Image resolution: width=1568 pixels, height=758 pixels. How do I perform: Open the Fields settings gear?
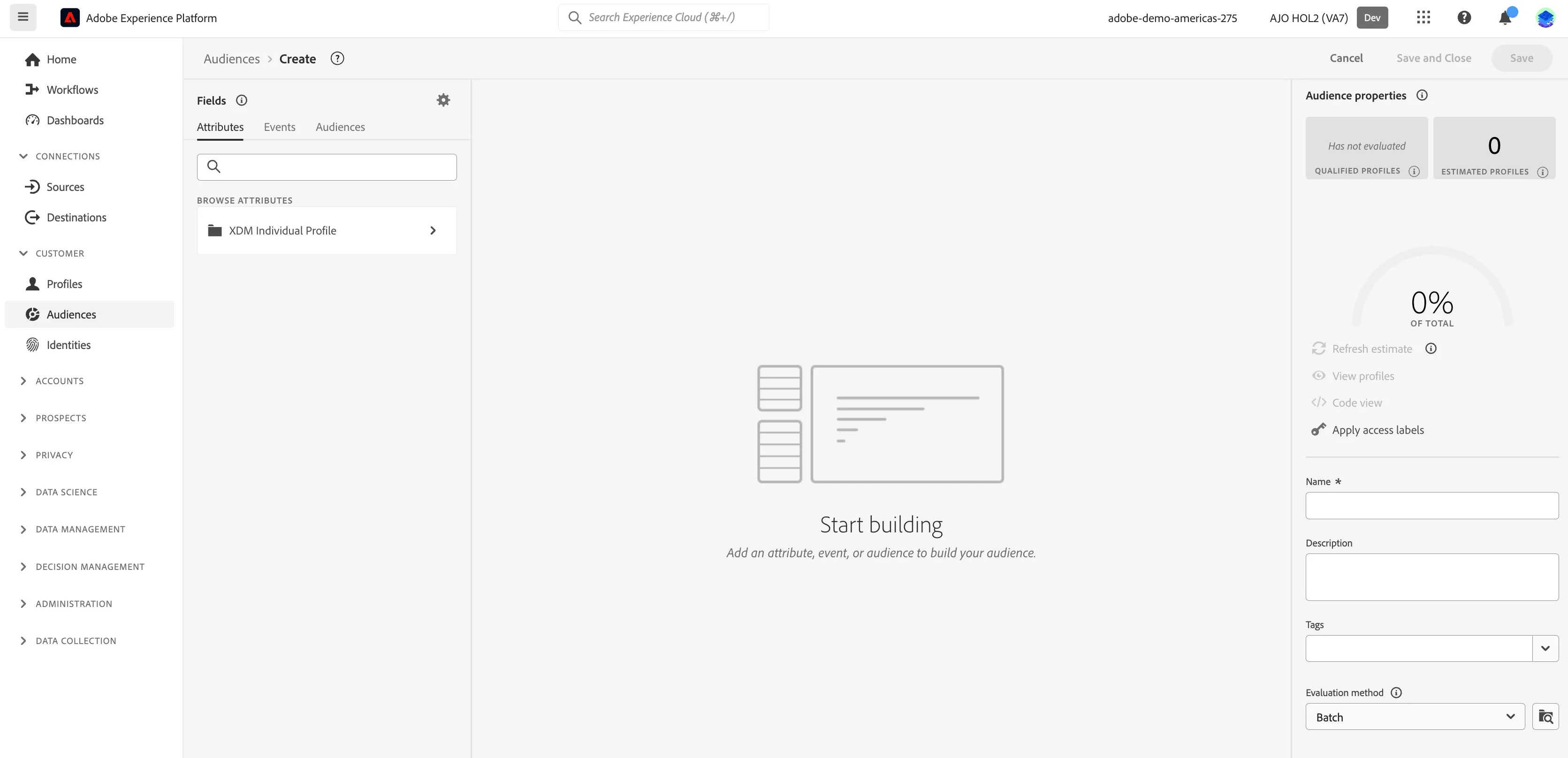[443, 100]
